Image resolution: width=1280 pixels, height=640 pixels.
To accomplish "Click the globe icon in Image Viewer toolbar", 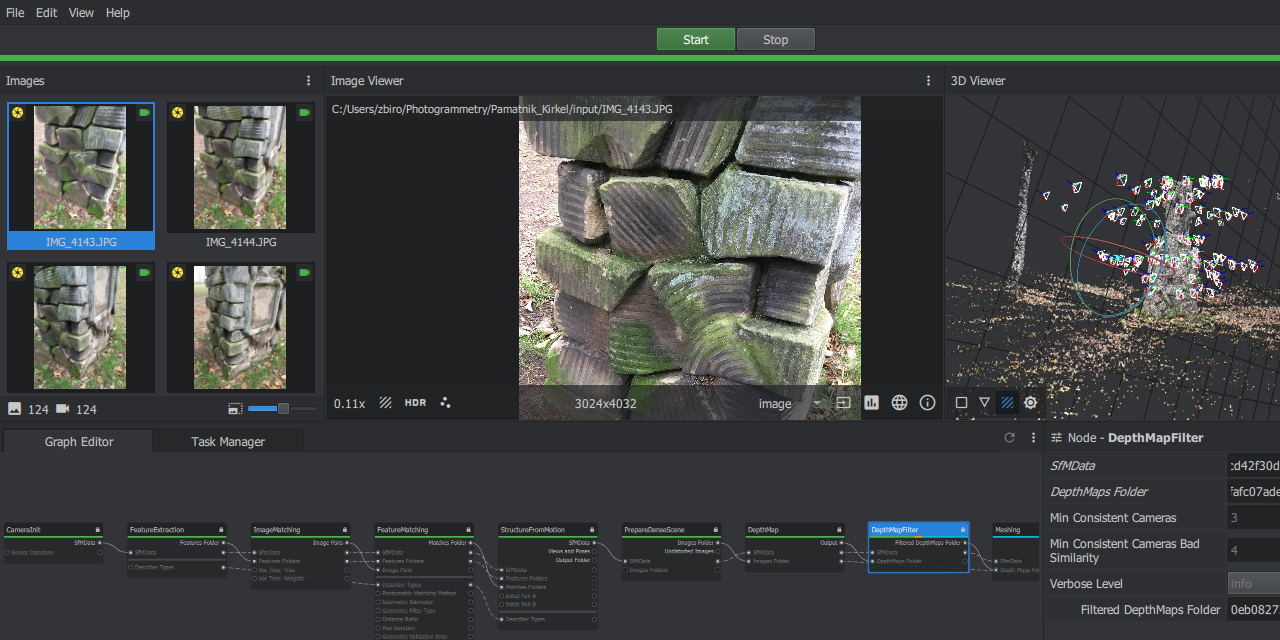I will coord(899,402).
